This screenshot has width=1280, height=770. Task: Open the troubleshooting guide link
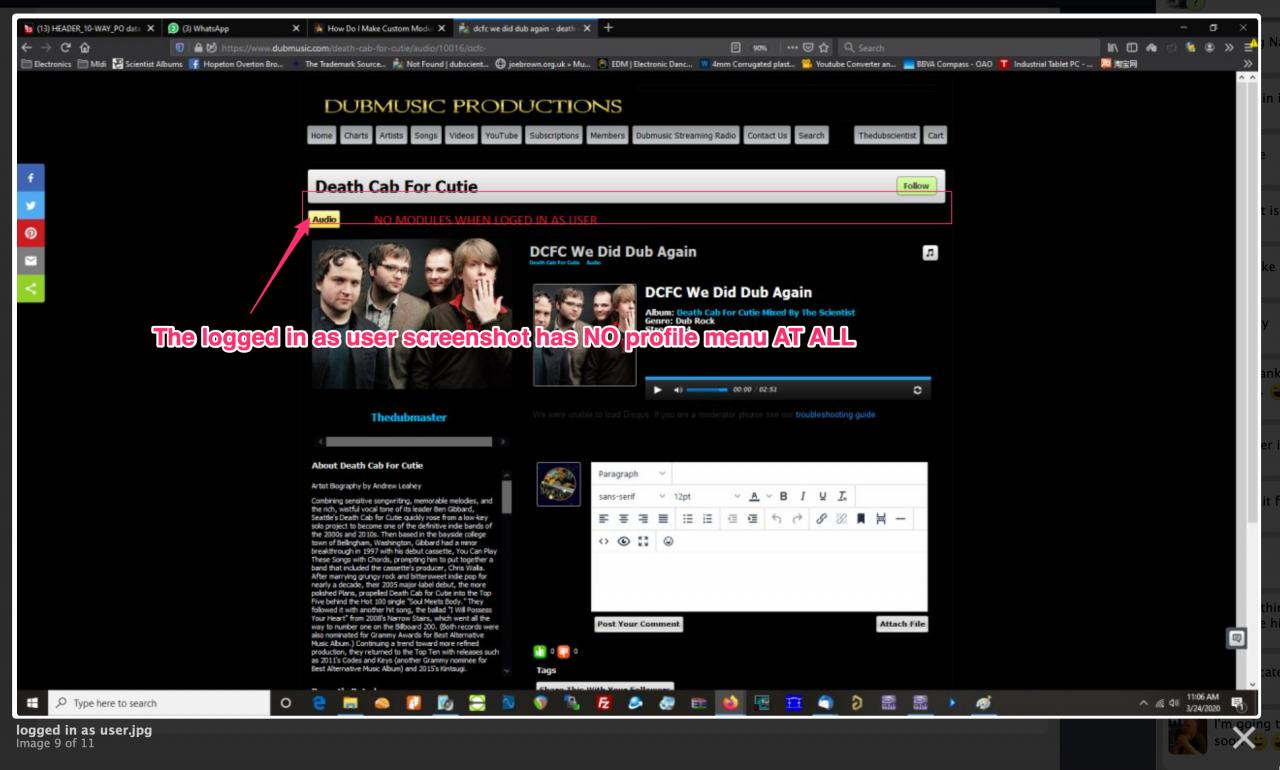click(835, 414)
